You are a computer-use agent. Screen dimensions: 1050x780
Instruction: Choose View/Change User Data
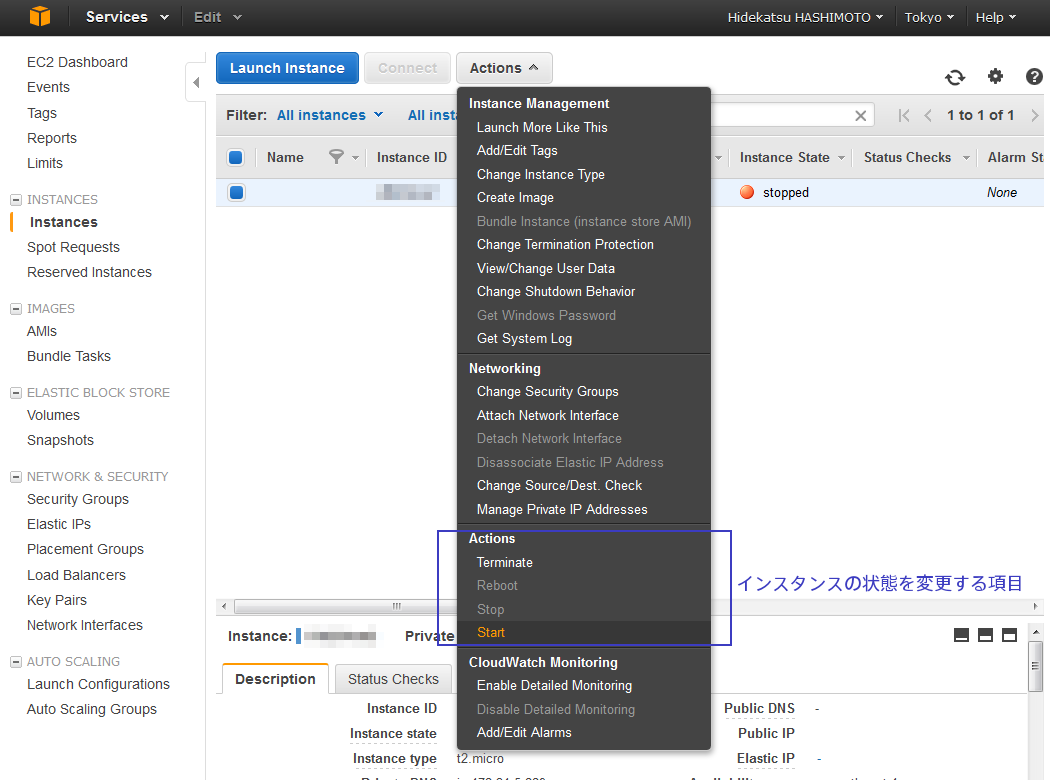pyautogui.click(x=546, y=268)
